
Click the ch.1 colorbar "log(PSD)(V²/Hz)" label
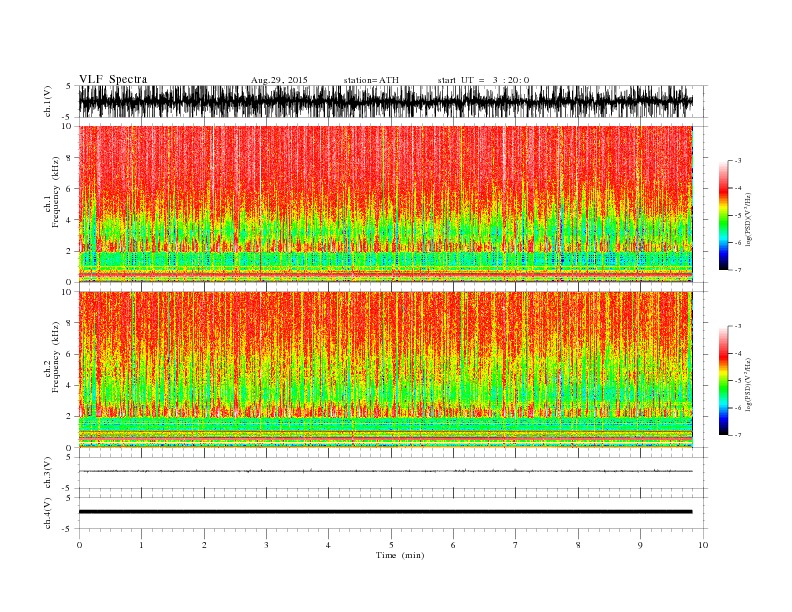(x=748, y=220)
